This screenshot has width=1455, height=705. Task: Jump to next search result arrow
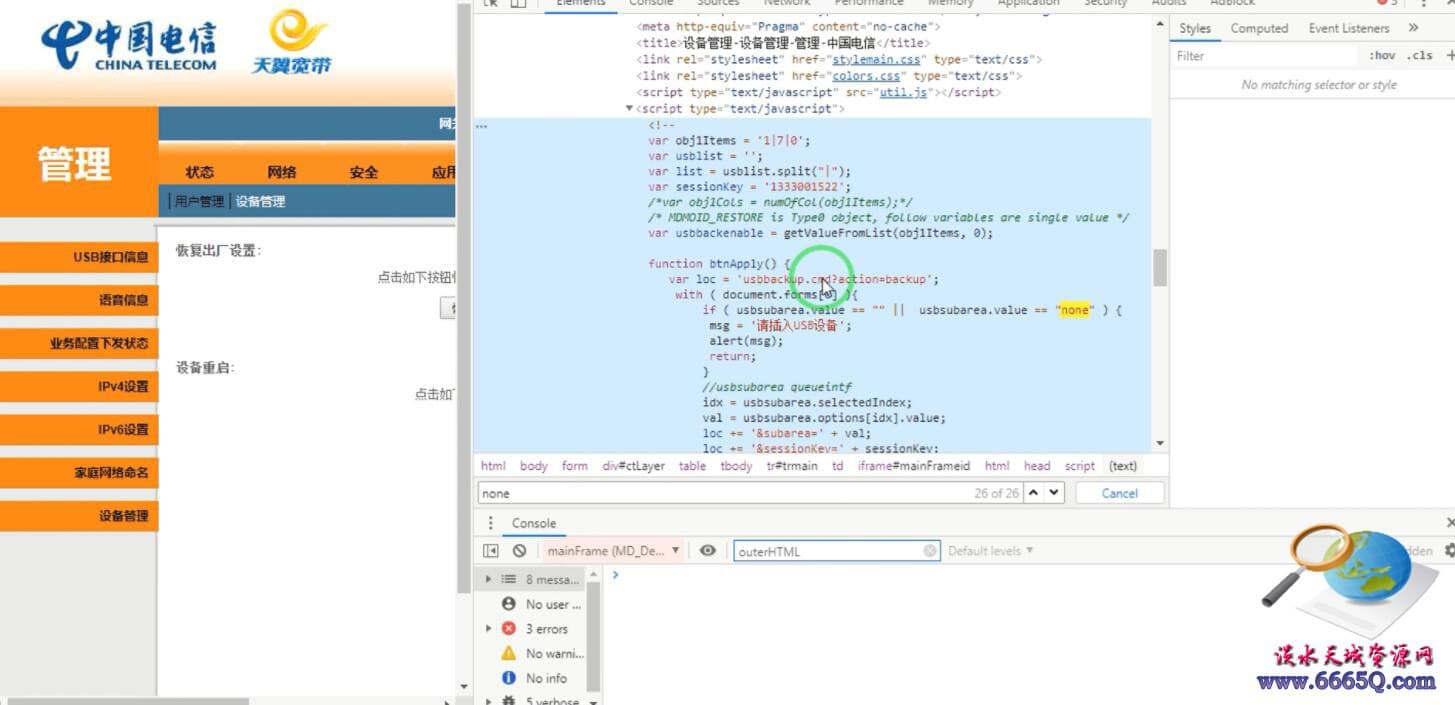tap(1054, 493)
